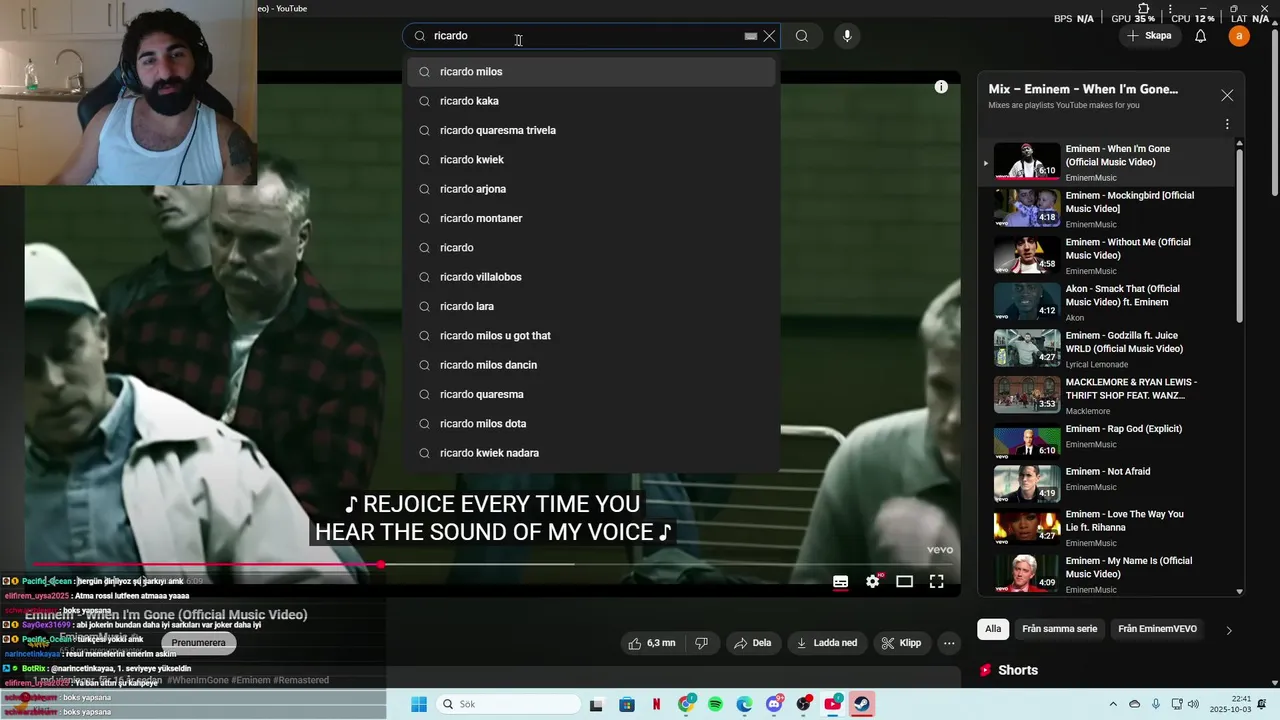Screen dimensions: 1280x720
Task: Select the "Från samma serie" chip
Action: tap(1059, 629)
